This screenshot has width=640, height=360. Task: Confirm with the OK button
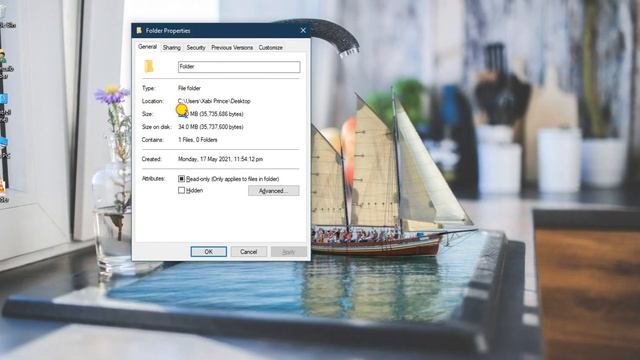click(x=209, y=252)
